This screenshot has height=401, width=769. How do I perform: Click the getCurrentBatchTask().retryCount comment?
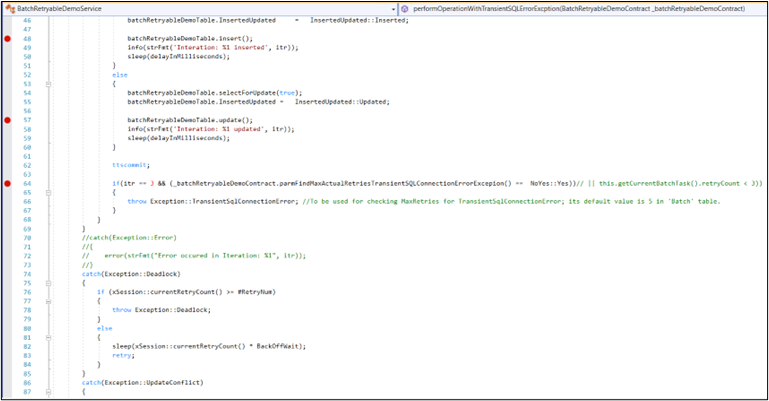click(670, 183)
